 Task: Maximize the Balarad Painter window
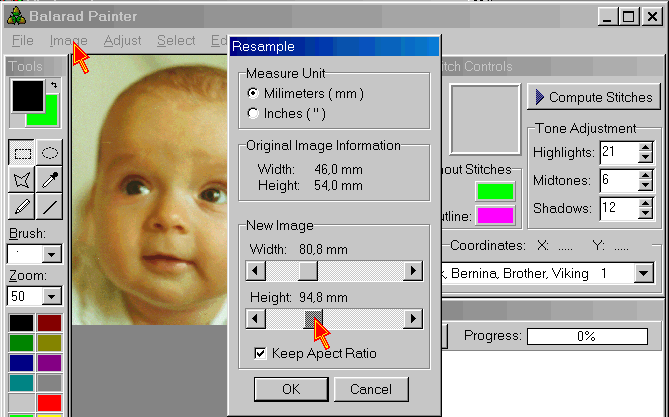tap(628, 16)
